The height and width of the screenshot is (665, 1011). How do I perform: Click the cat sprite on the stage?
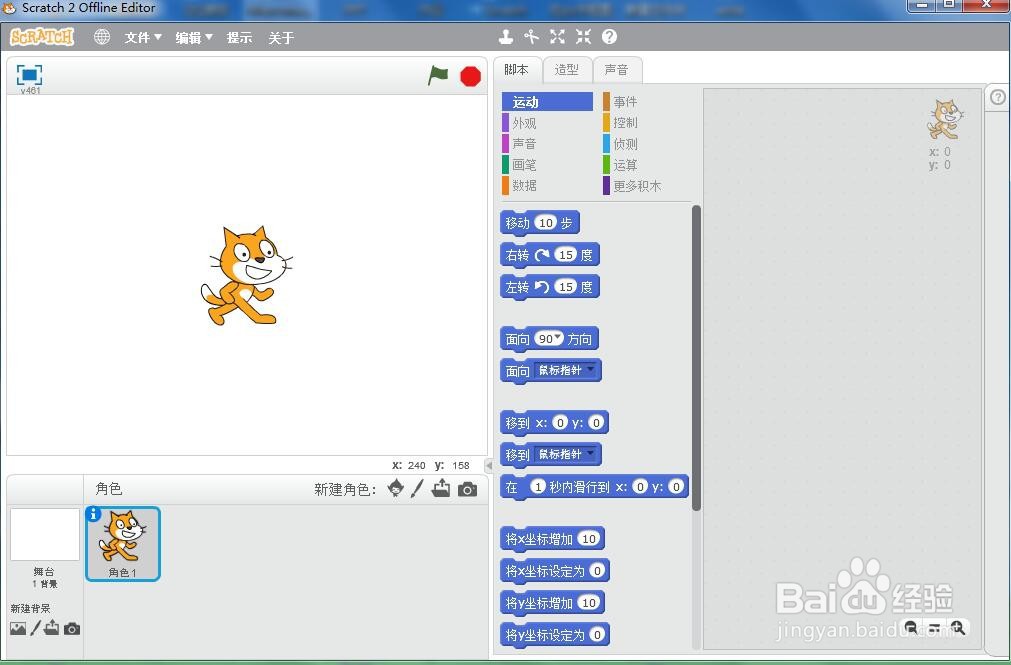[246, 275]
